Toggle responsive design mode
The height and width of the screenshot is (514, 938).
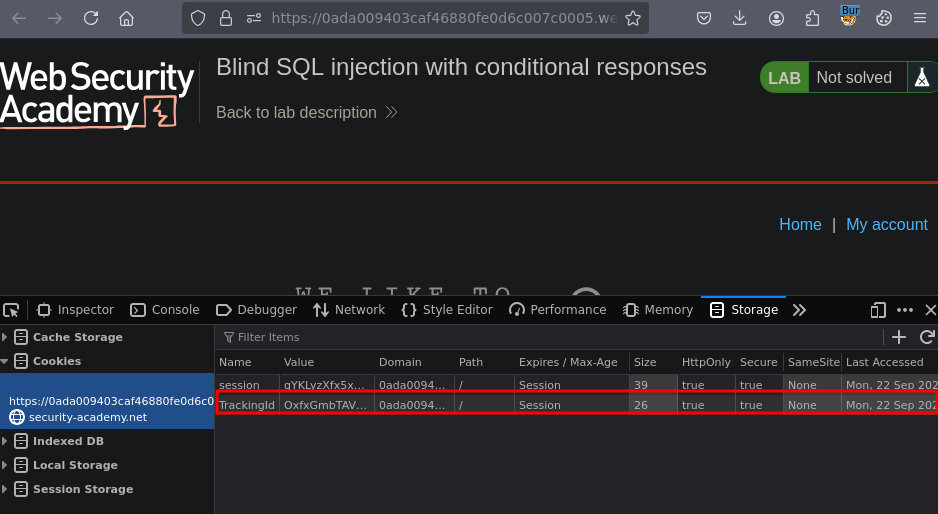coord(879,310)
